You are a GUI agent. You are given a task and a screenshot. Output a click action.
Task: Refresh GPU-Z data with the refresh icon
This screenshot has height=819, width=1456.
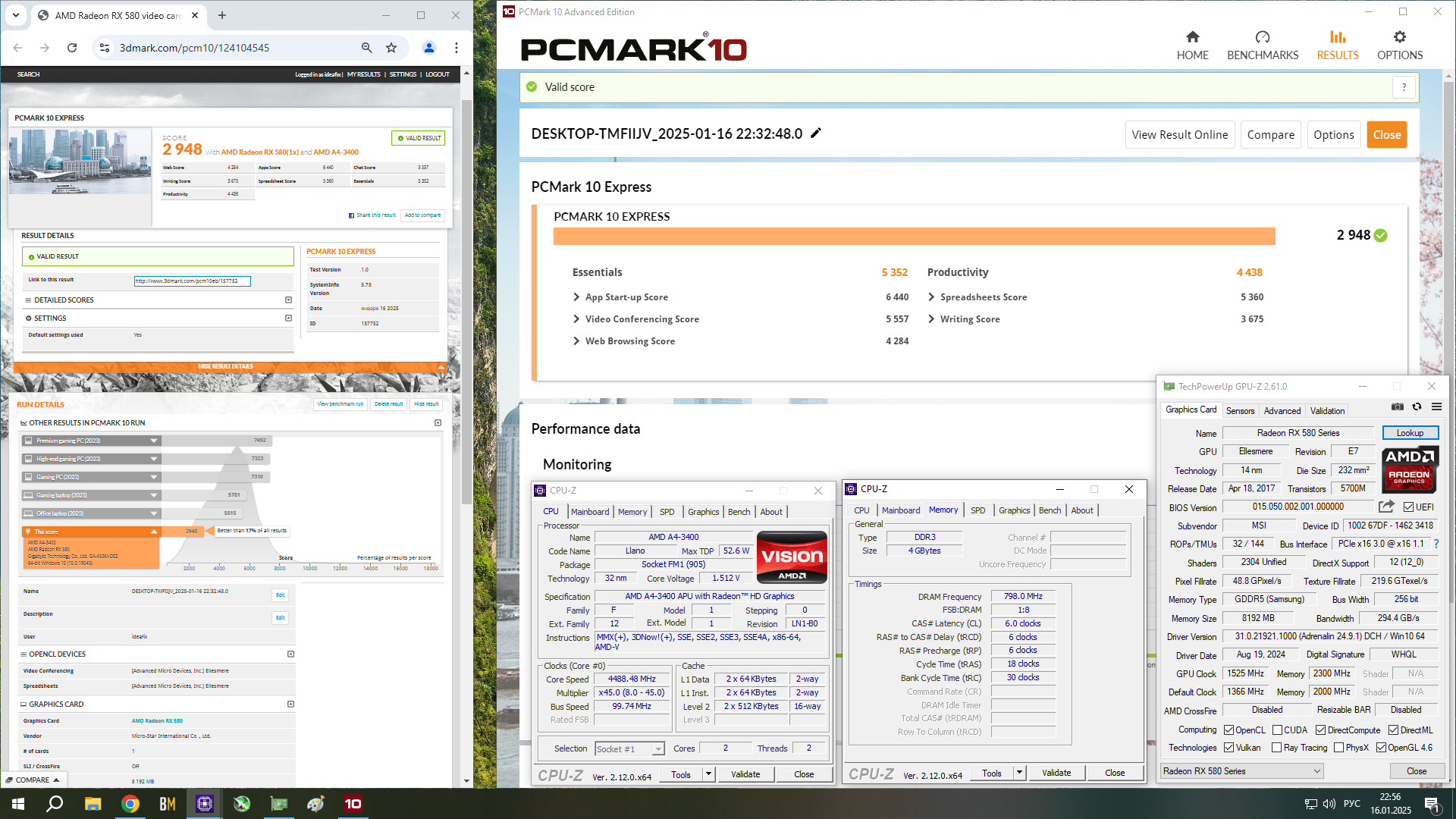pos(1417,406)
